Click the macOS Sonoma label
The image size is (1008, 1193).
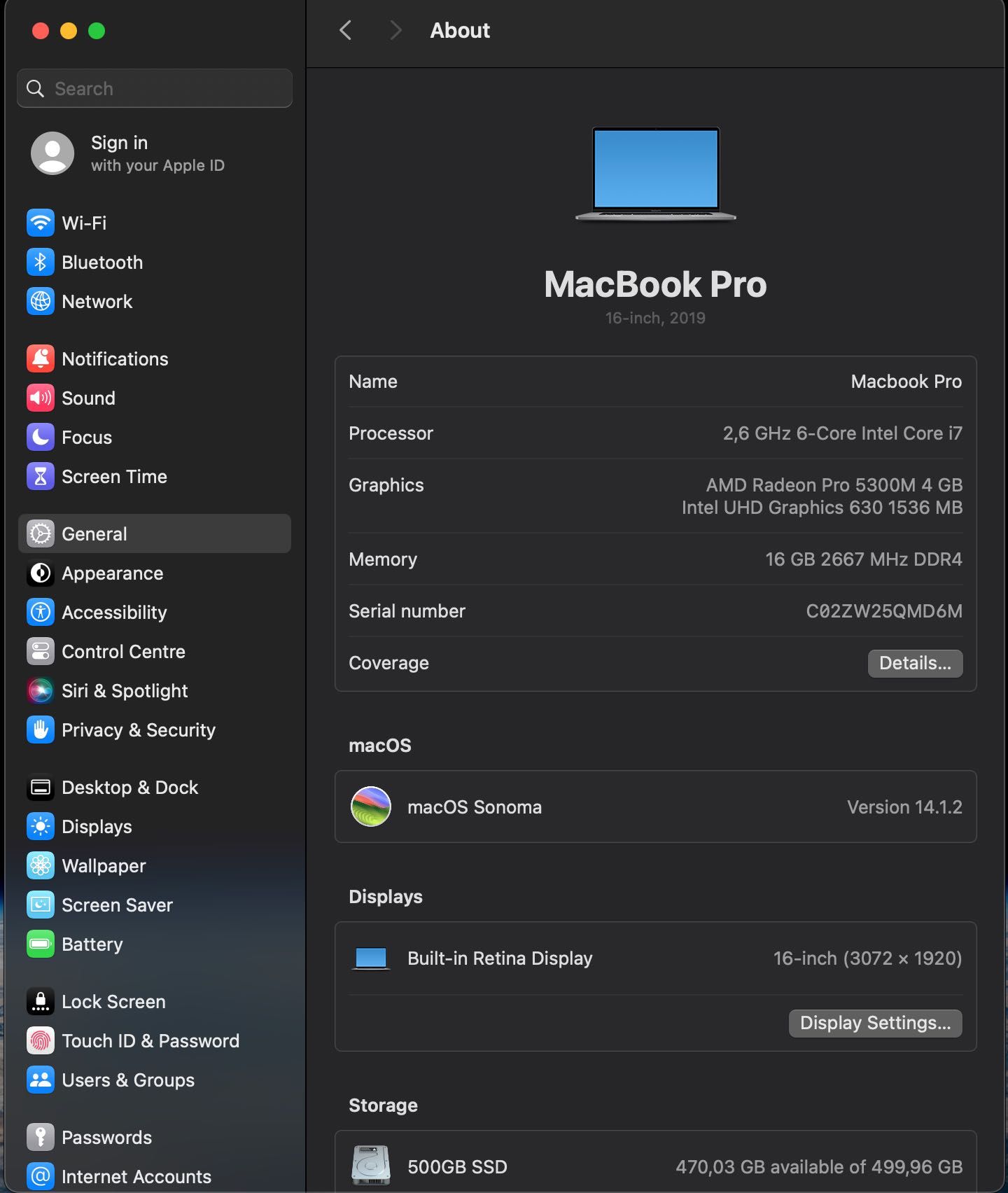475,807
